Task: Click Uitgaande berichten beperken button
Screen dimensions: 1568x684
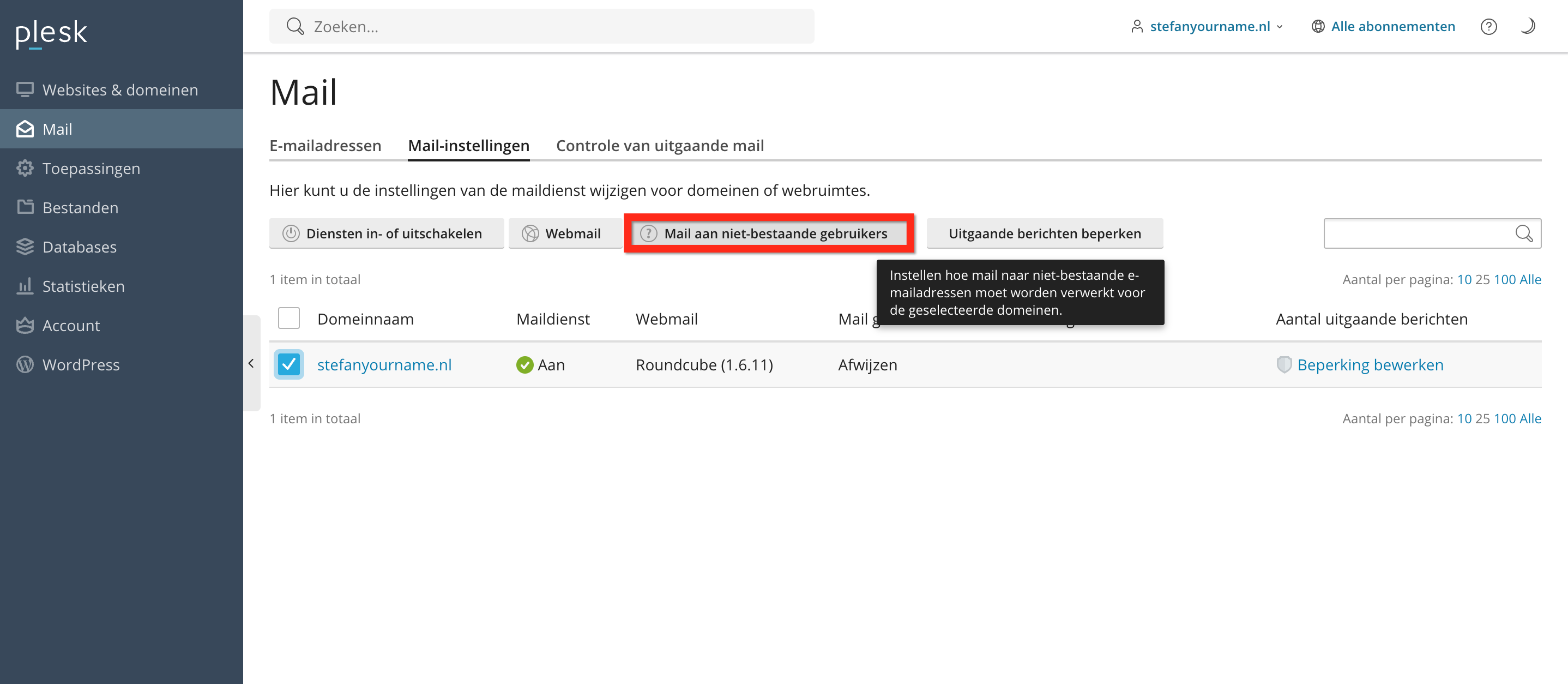Action: 1044,233
